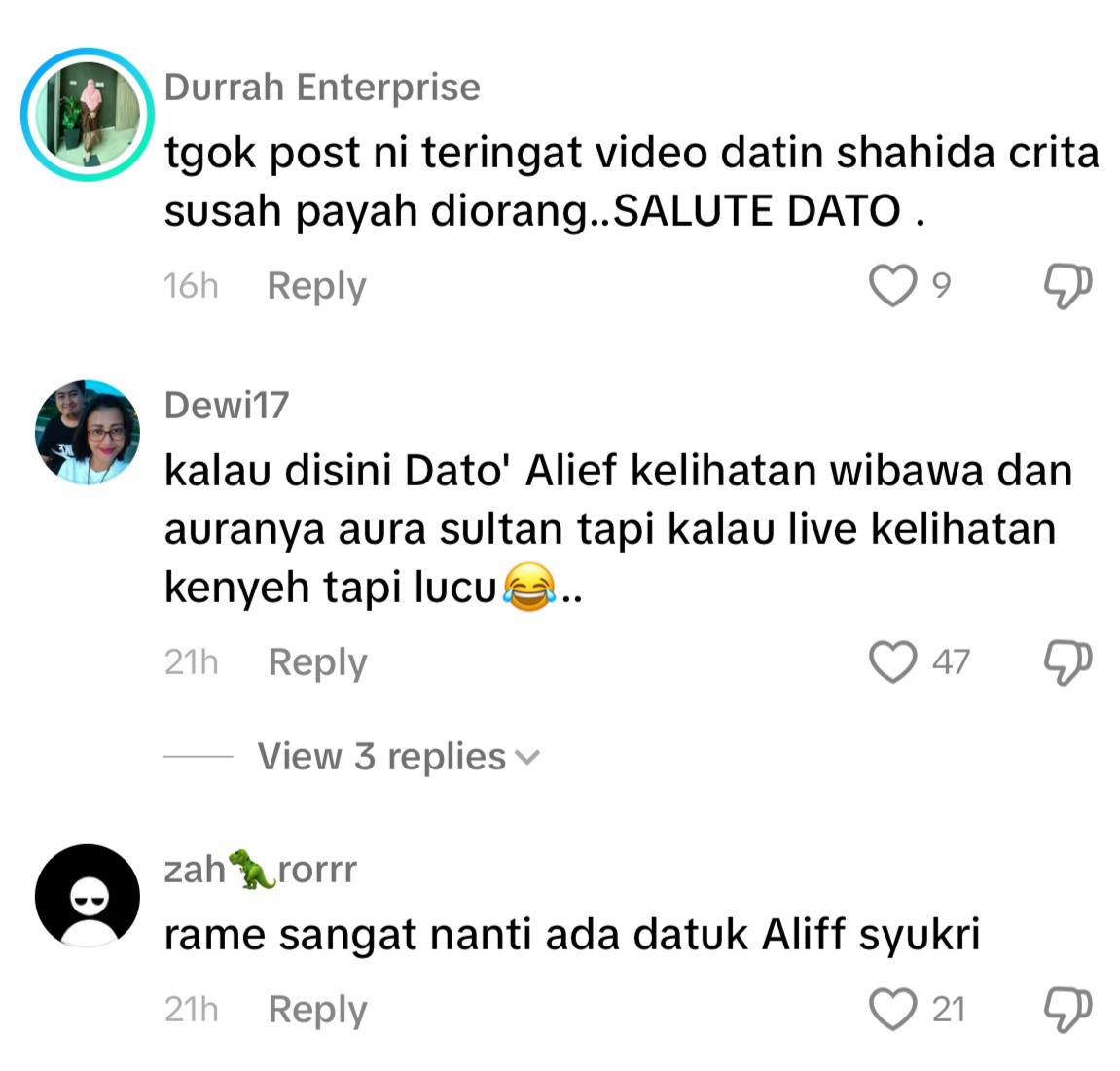Like zah rorrr's comment

(x=892, y=1009)
